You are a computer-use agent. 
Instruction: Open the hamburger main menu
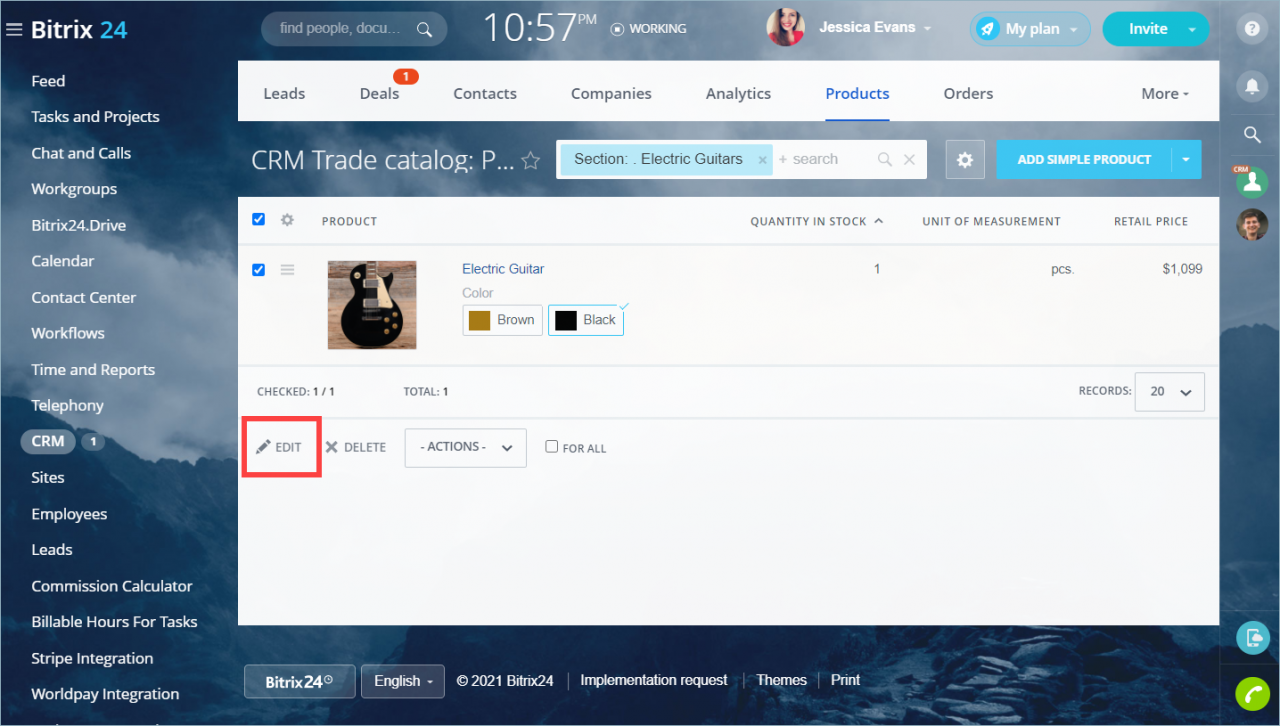[x=14, y=30]
